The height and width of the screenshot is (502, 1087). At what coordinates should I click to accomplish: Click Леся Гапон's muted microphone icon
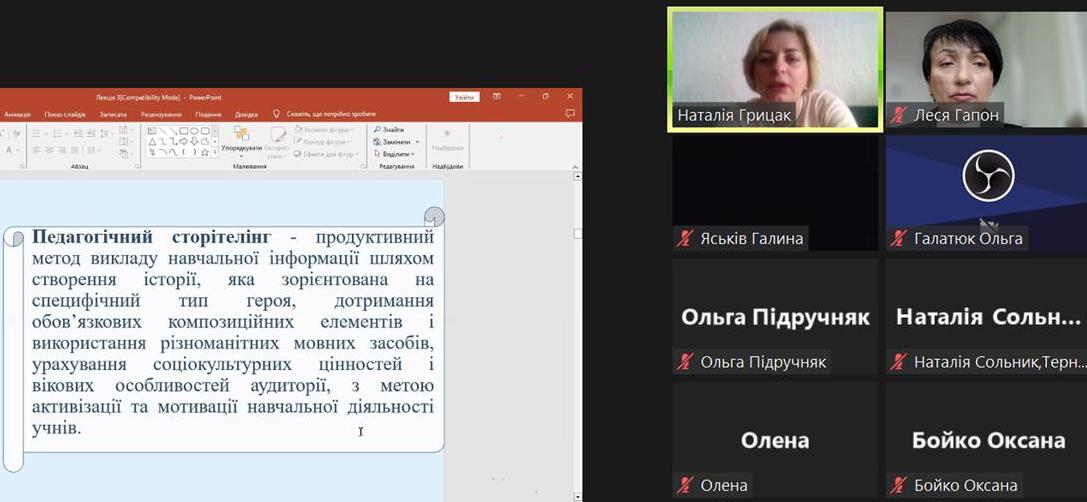pos(898,115)
